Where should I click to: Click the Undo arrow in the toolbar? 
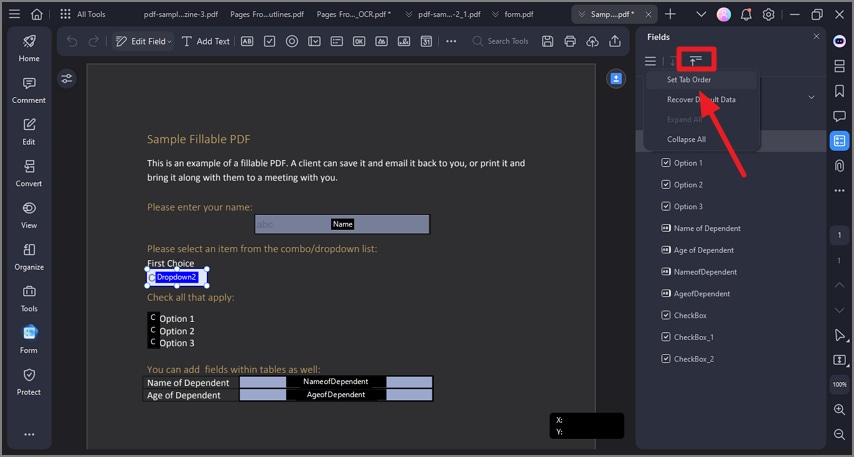71,41
